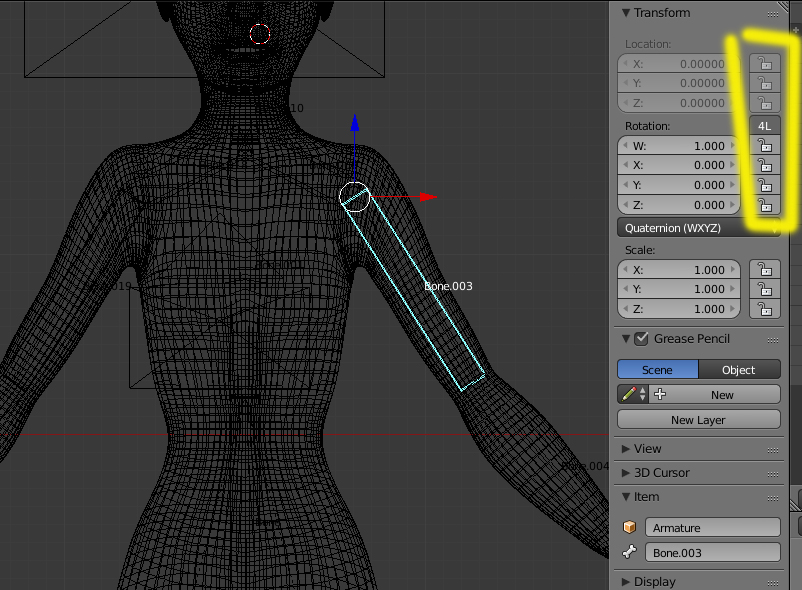Click the New Layer button
Image resolution: width=802 pixels, height=590 pixels.
(x=698, y=420)
